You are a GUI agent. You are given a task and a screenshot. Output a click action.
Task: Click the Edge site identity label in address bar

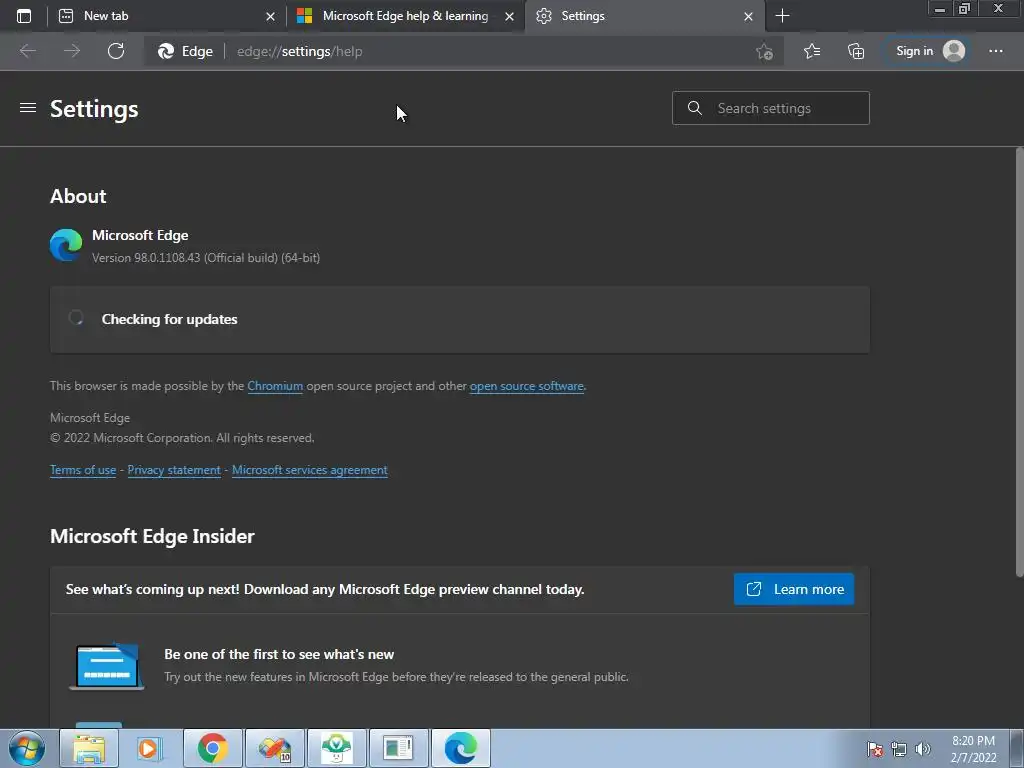pyautogui.click(x=185, y=51)
